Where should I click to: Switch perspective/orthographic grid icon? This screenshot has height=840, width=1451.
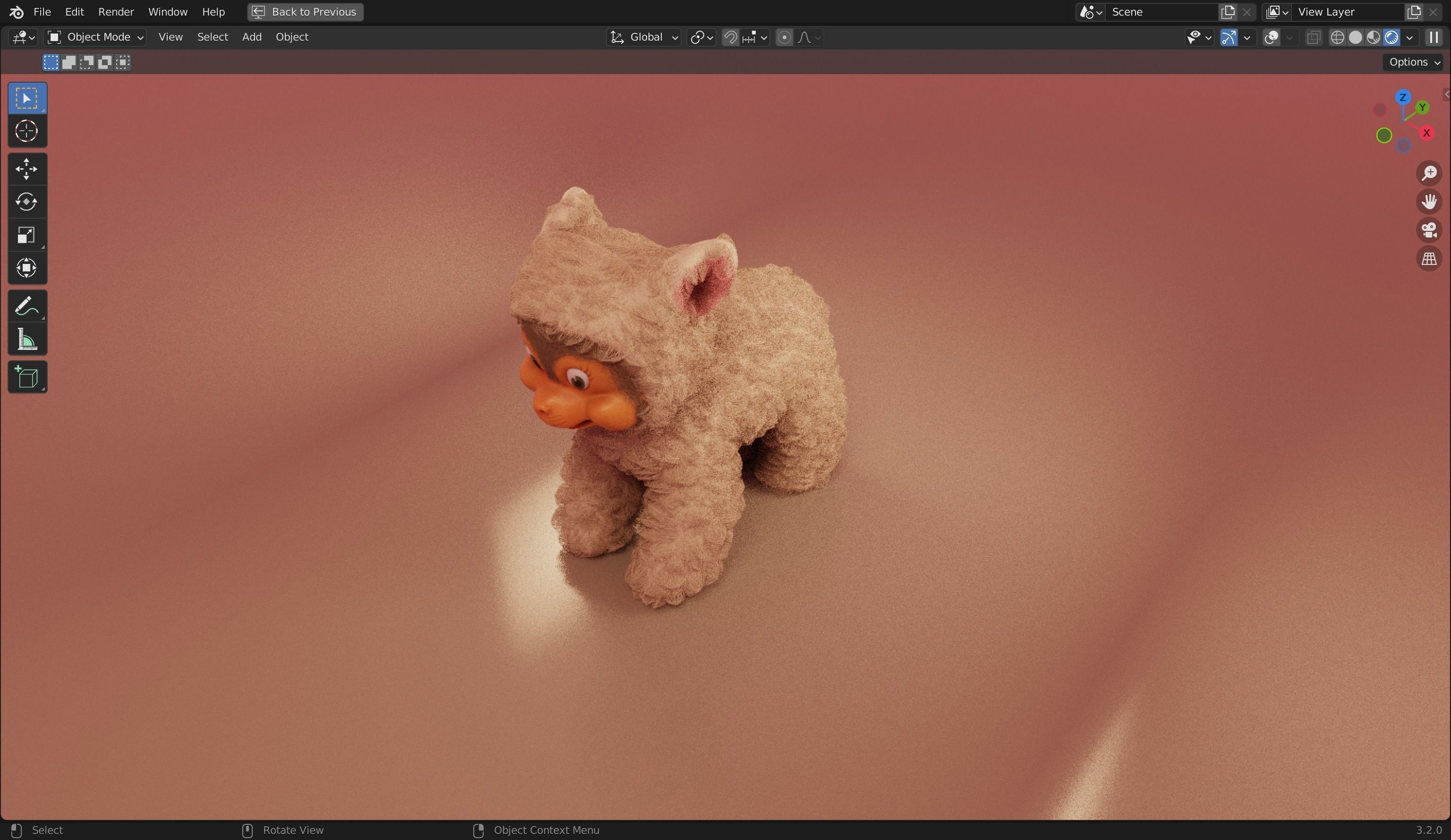1429,259
